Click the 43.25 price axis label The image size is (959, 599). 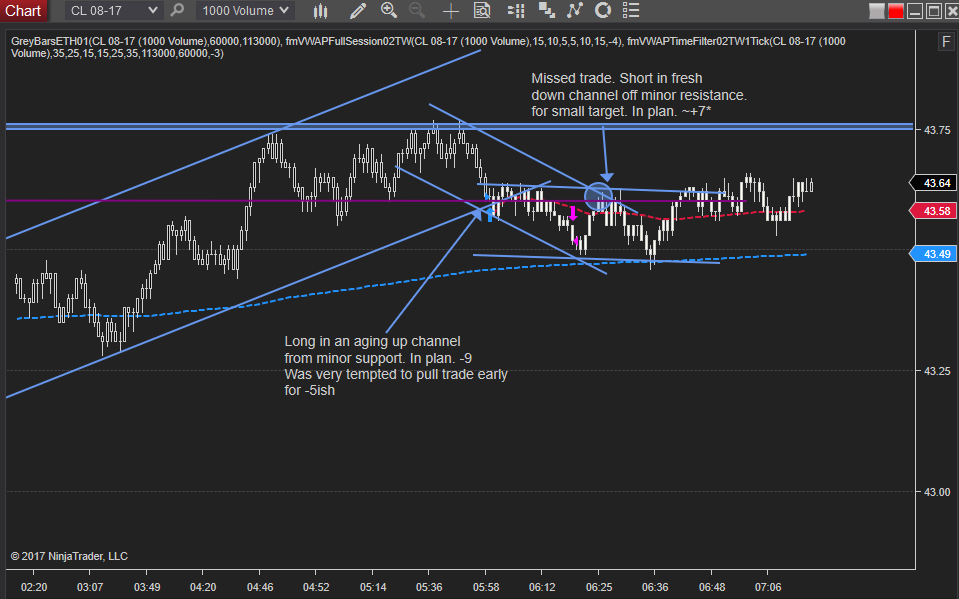click(x=937, y=371)
